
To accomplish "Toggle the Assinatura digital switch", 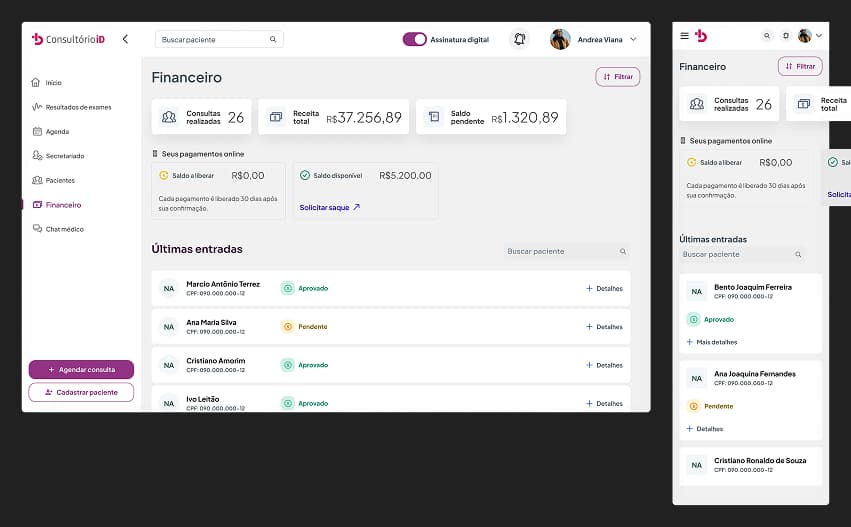I will 414,39.
